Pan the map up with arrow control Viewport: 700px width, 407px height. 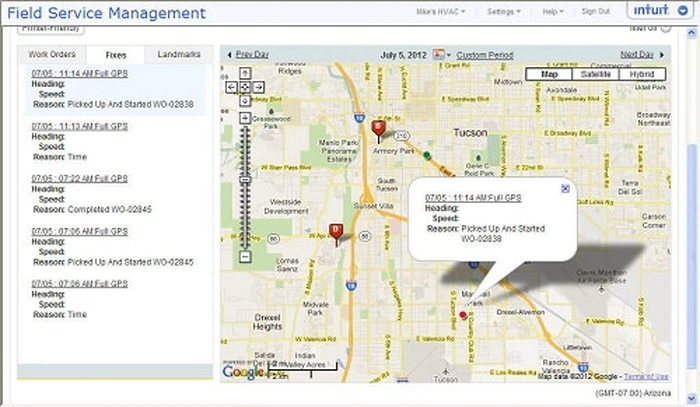click(245, 73)
